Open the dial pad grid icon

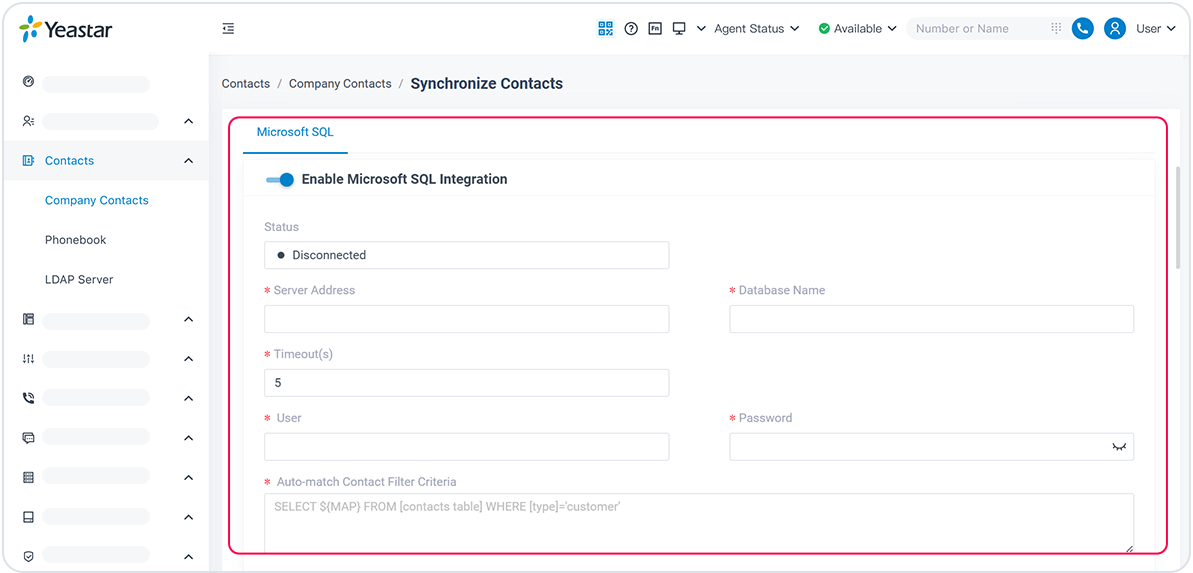tap(1056, 28)
